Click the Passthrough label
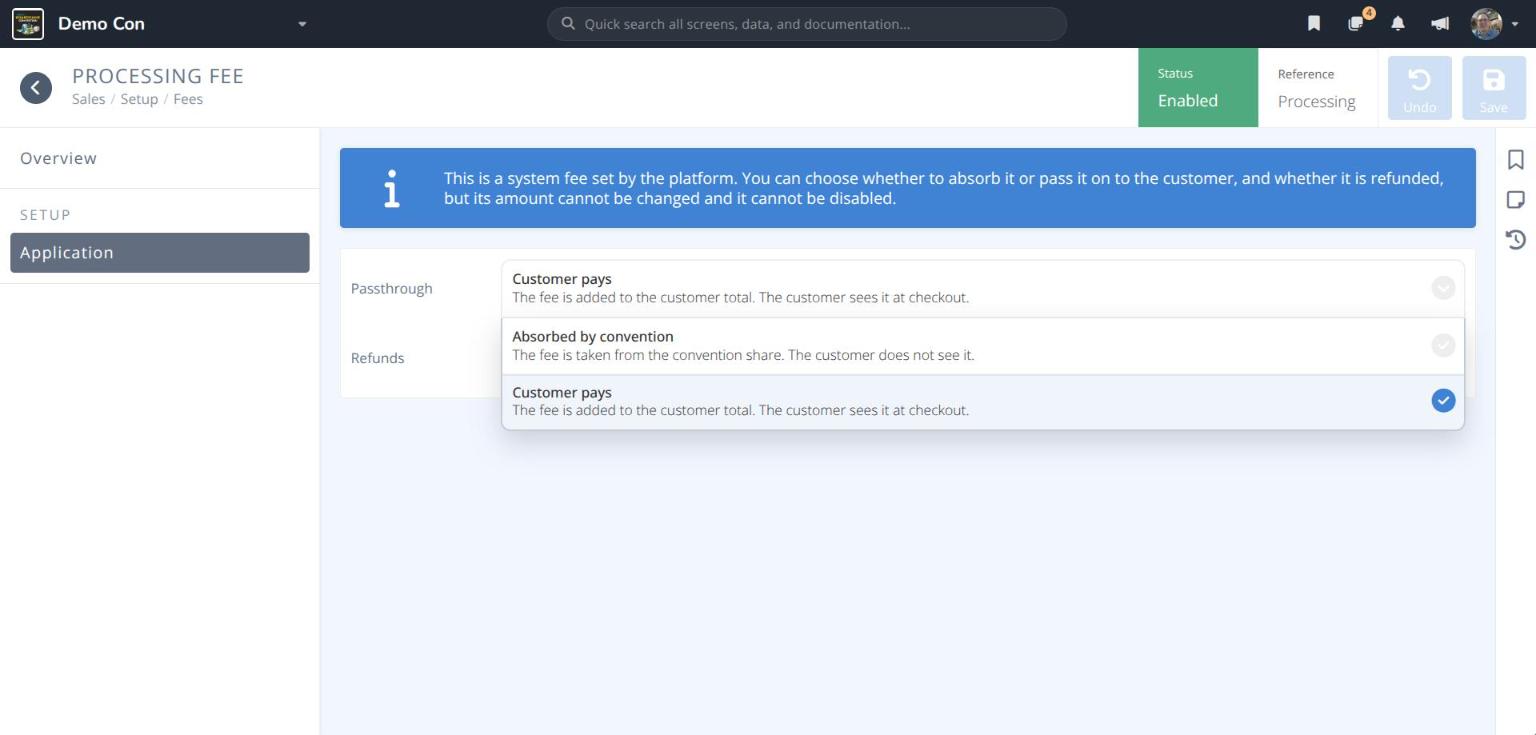Viewport: 1536px width, 735px height. coord(392,288)
